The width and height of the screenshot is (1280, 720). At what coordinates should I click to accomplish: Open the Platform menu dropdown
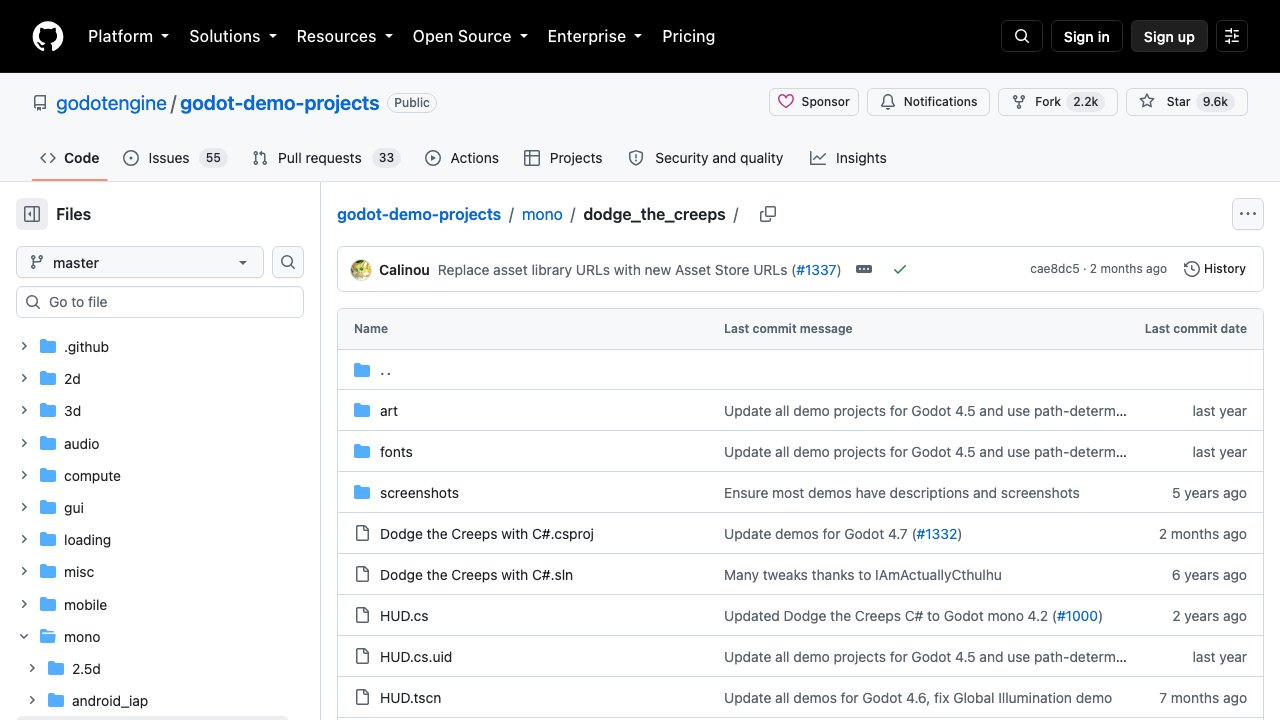[128, 36]
